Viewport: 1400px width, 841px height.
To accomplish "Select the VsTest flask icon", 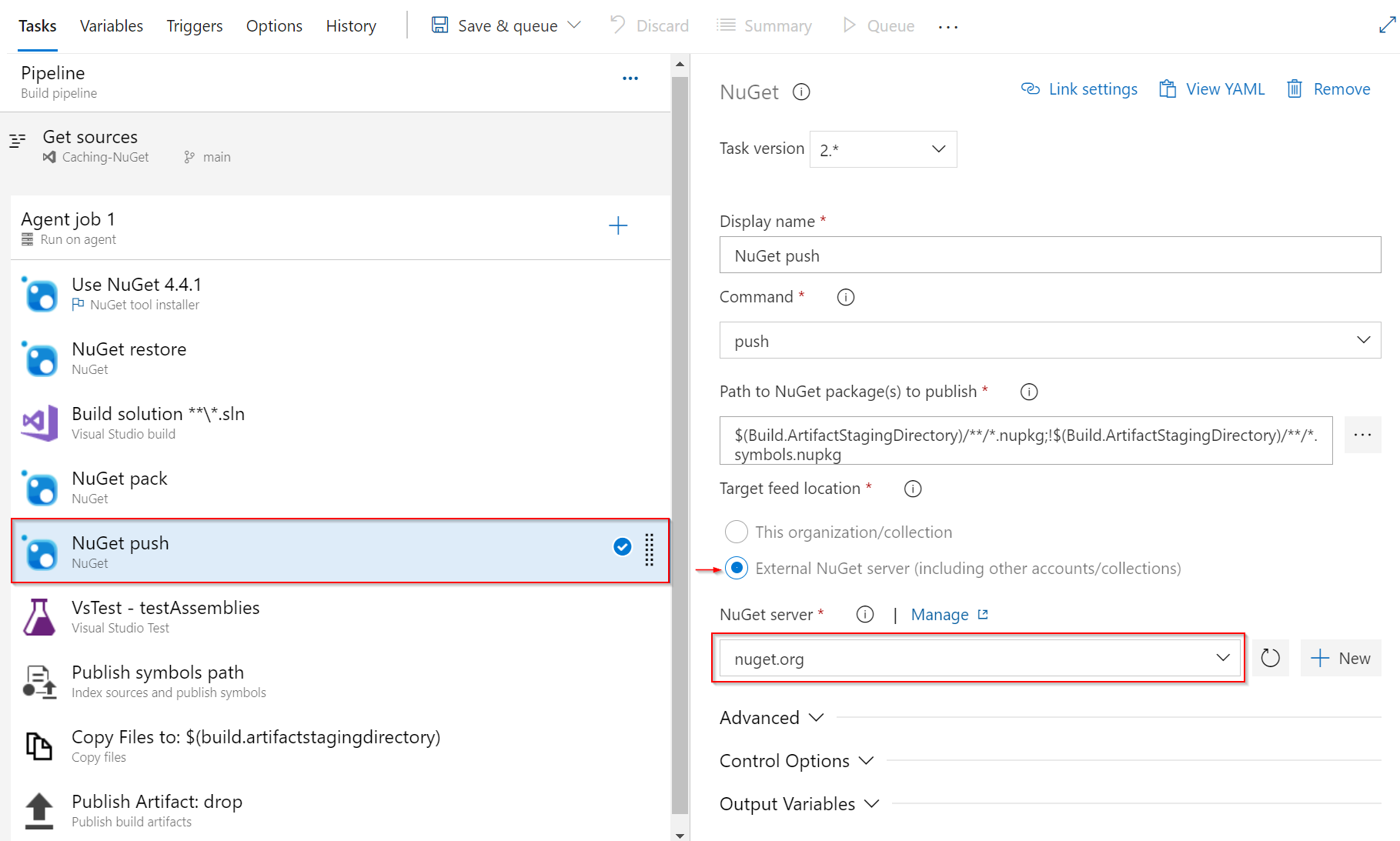I will [39, 616].
